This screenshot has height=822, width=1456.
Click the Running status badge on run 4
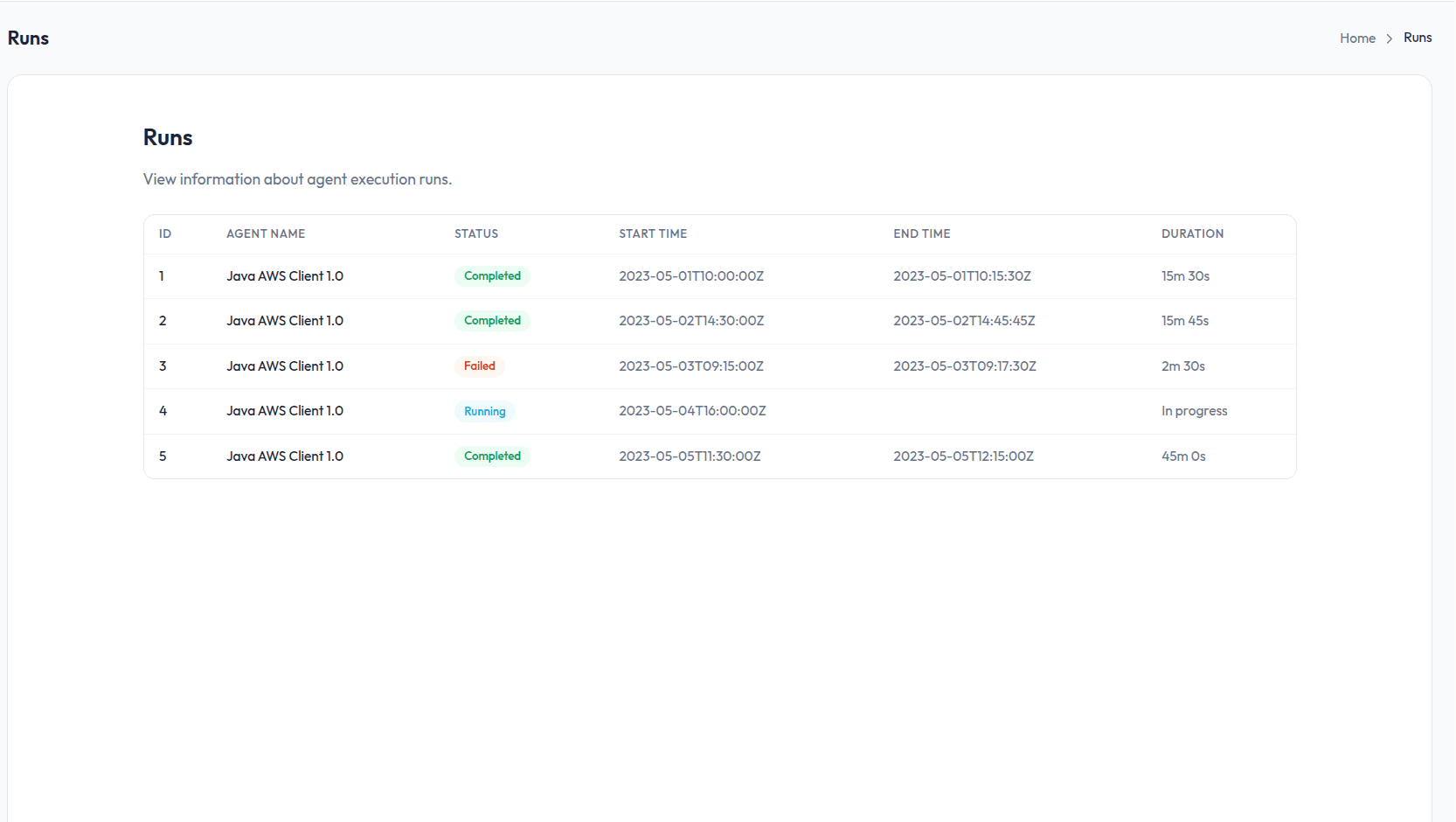(x=484, y=411)
